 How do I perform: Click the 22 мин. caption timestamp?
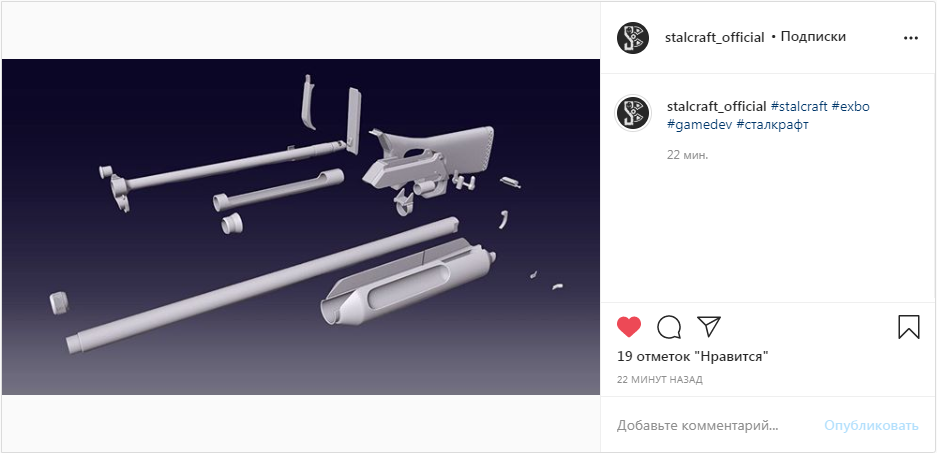point(687,155)
